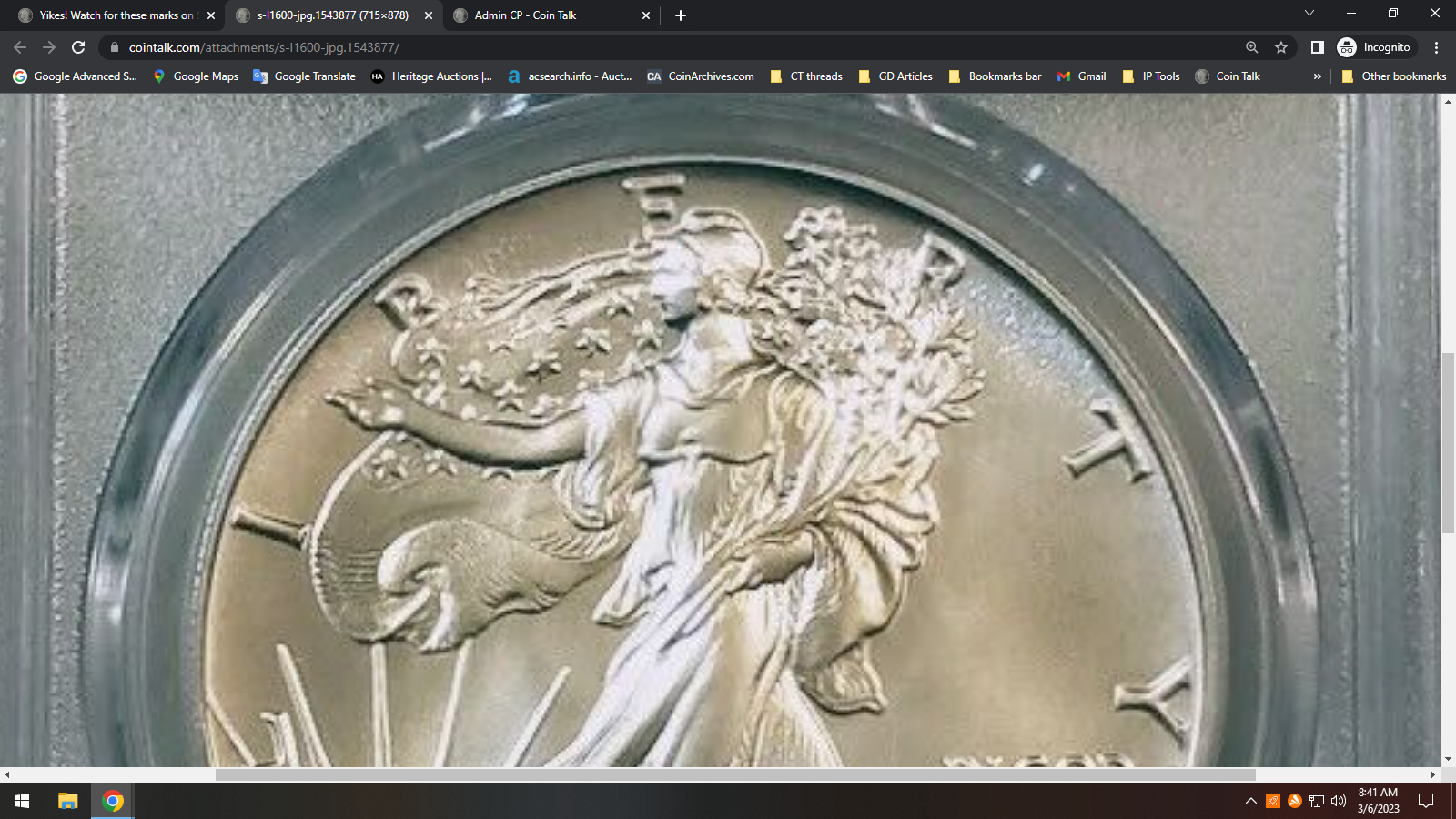Open the zoom magnifier in address bar
This screenshot has height=819, width=1456.
coord(1252,47)
